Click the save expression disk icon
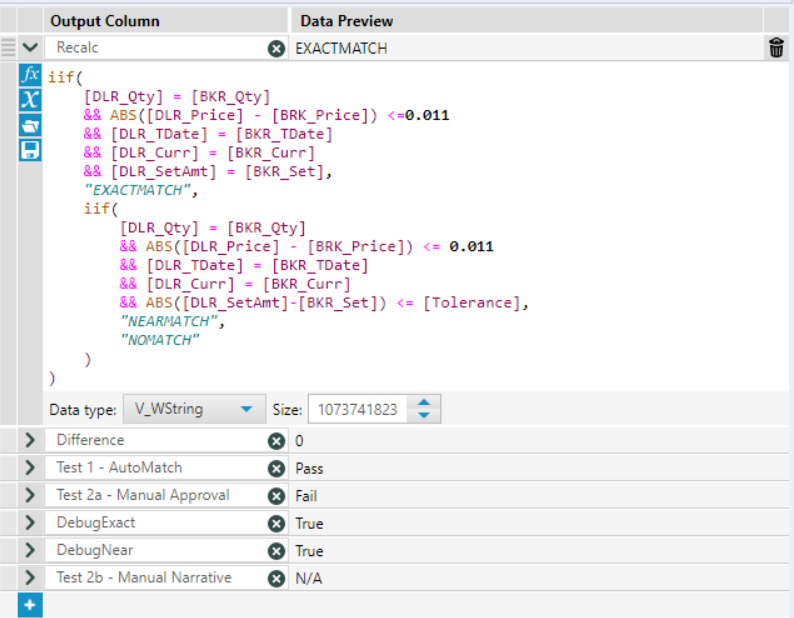Screen dimensions: 794x618 (30, 149)
